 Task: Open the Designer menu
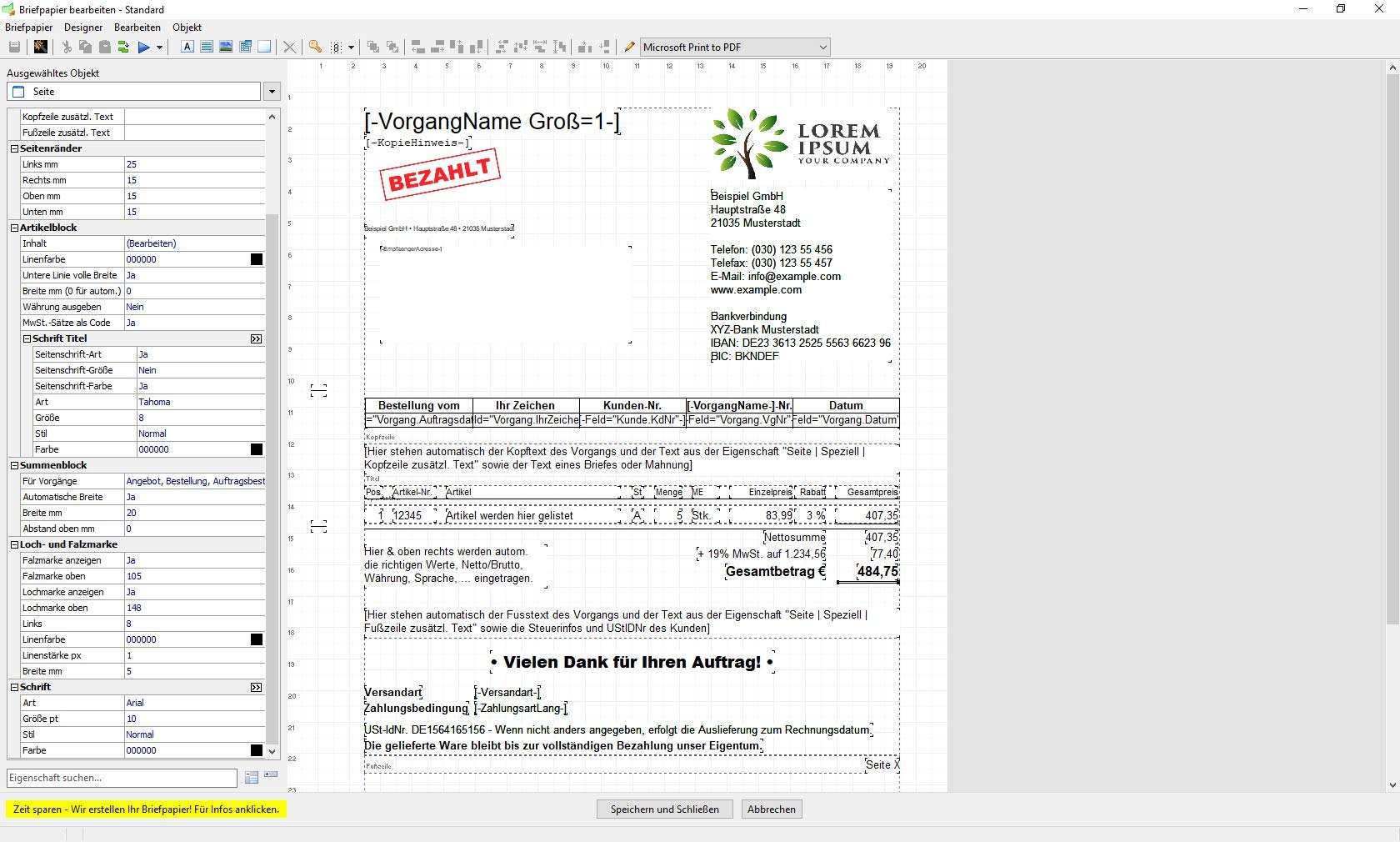point(83,28)
